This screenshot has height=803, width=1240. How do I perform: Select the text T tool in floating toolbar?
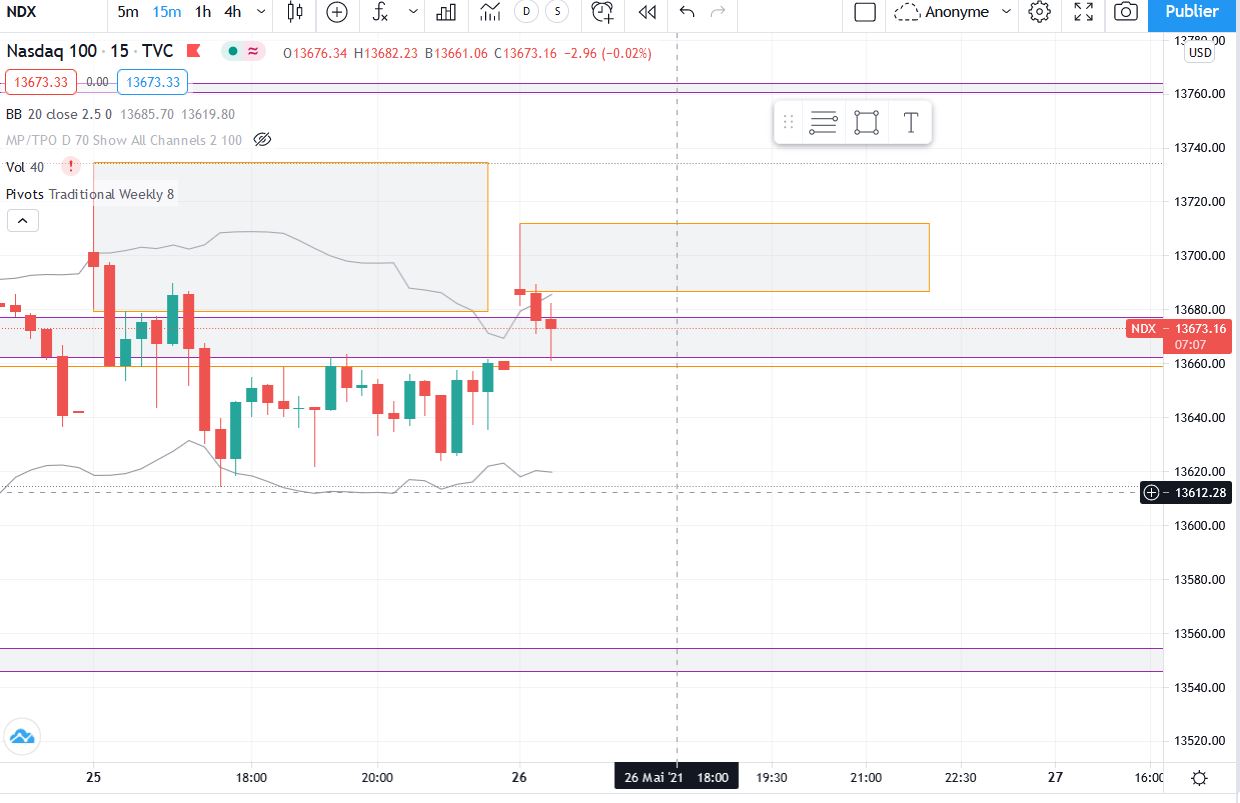910,123
